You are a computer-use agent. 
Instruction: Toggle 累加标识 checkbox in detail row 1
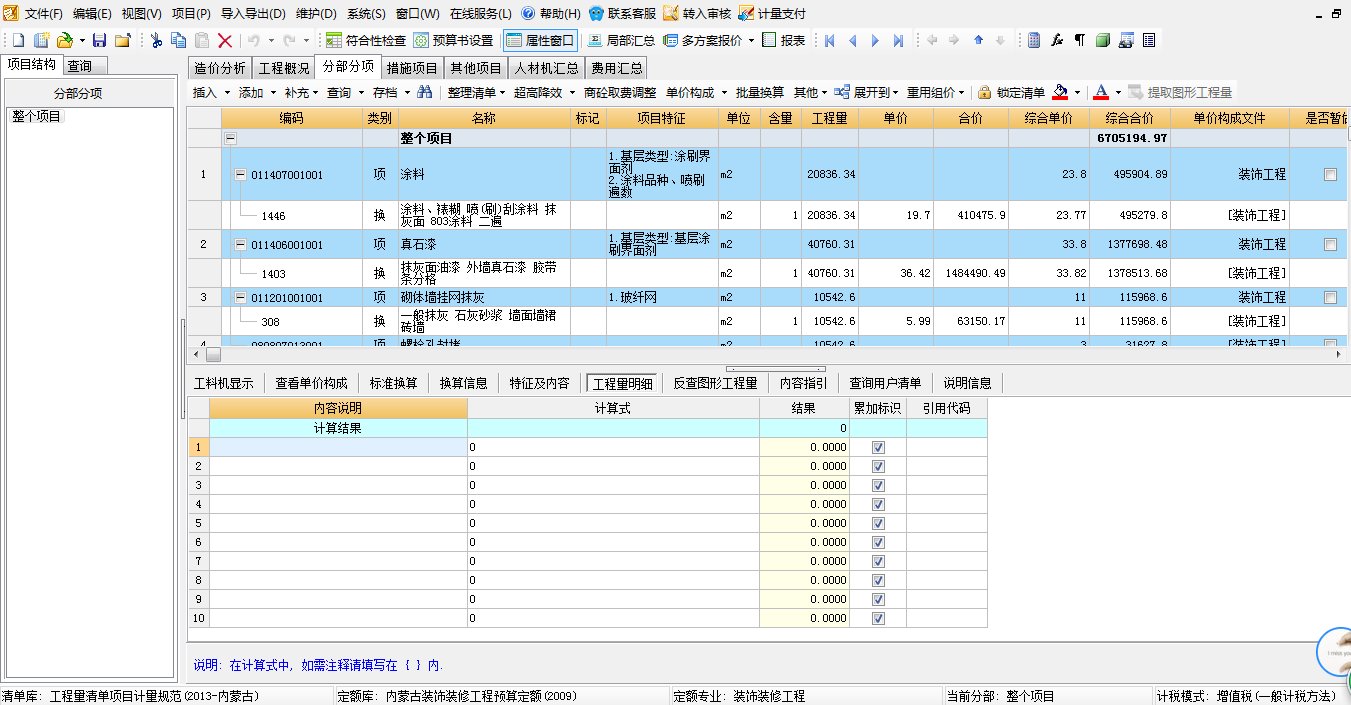tap(878, 447)
